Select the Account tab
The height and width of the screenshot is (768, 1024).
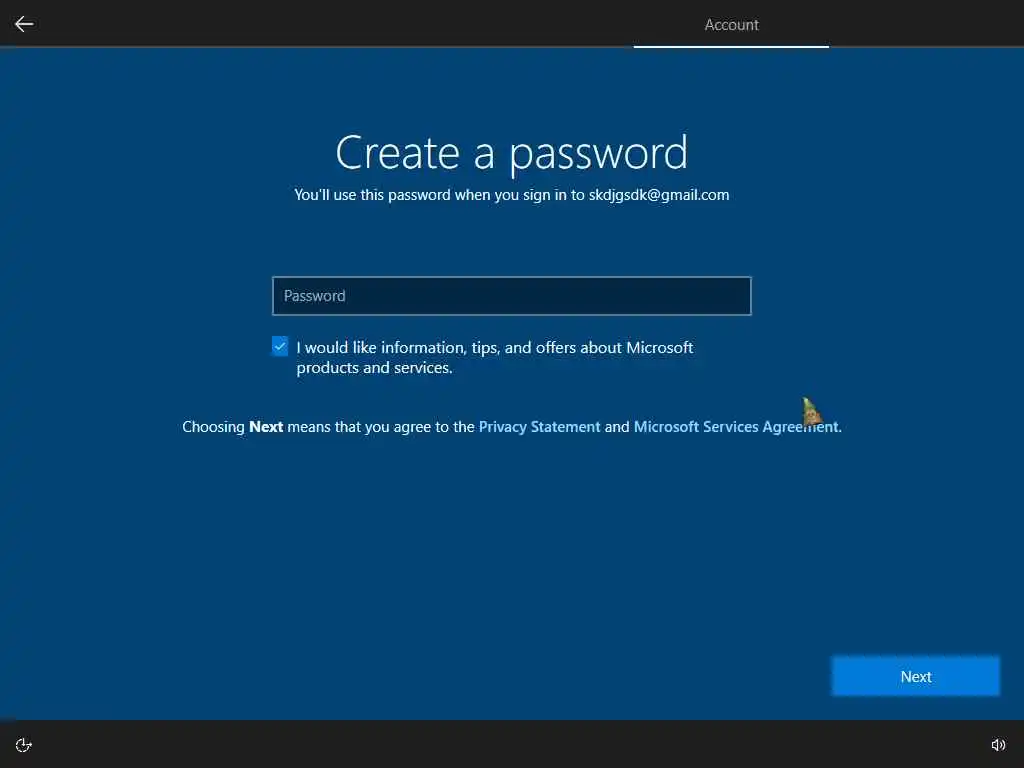[x=731, y=25]
